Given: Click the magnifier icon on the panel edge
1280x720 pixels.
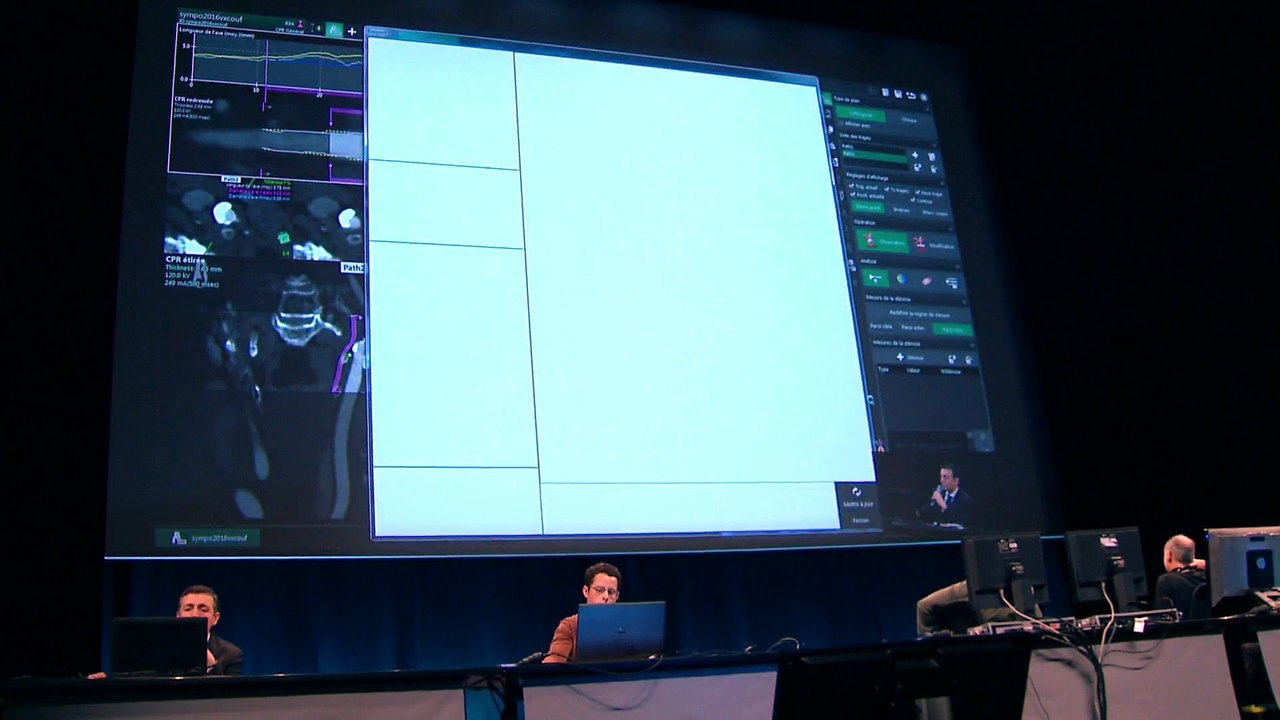Looking at the screenshot, I should click(870, 400).
